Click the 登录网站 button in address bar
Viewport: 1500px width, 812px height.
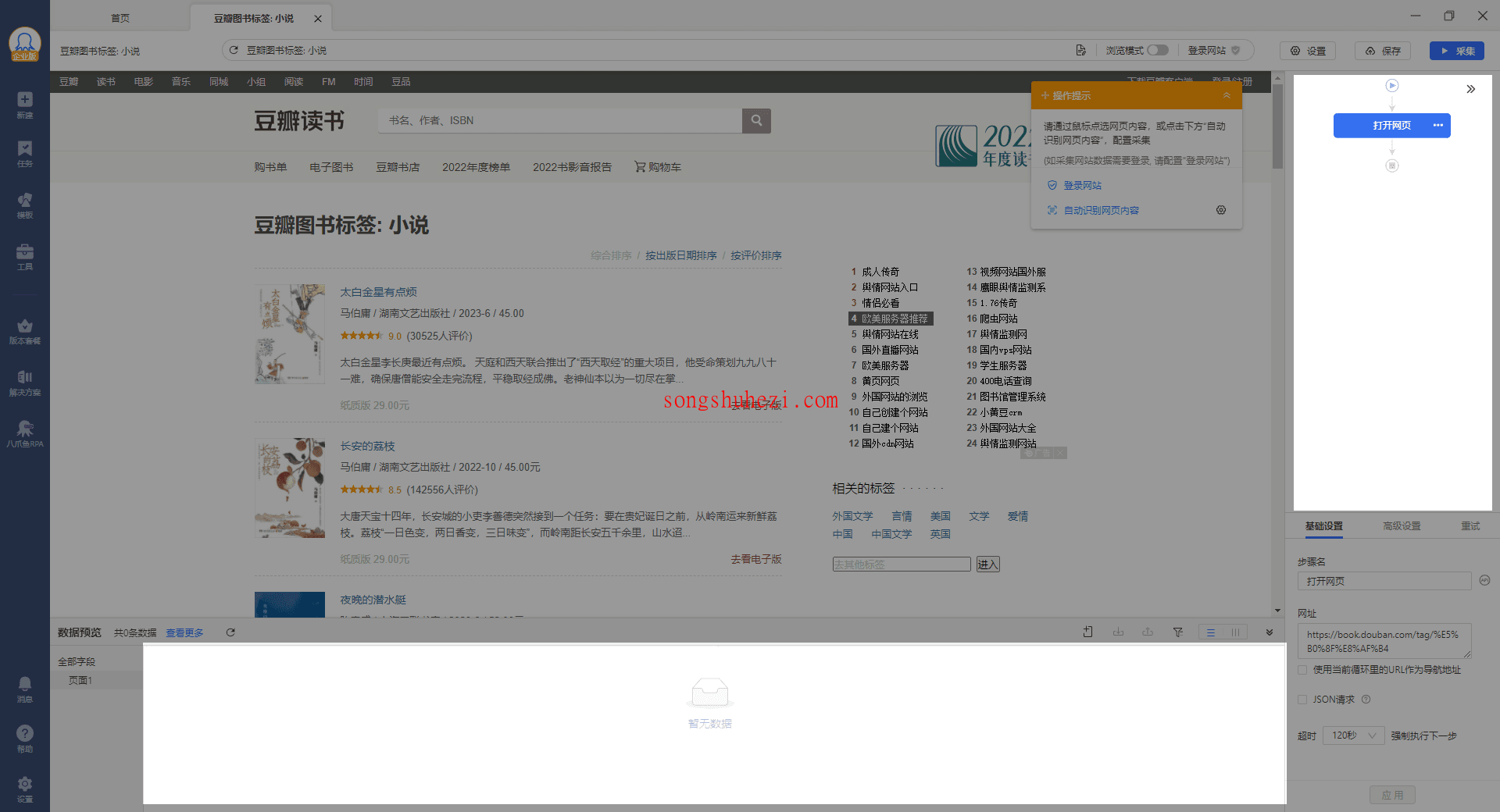[1213, 50]
